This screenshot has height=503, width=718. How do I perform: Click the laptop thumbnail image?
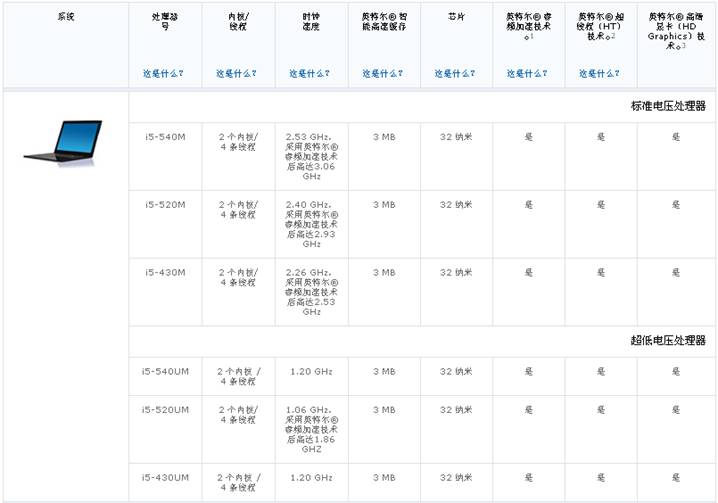[63, 142]
